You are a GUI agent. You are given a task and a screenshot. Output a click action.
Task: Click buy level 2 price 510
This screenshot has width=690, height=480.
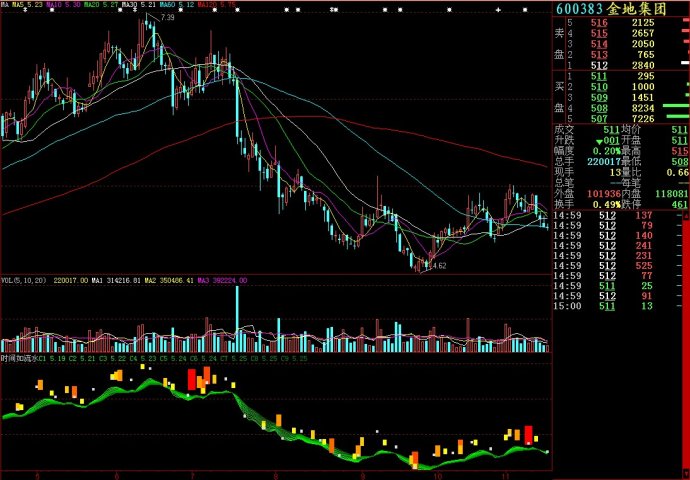point(599,87)
